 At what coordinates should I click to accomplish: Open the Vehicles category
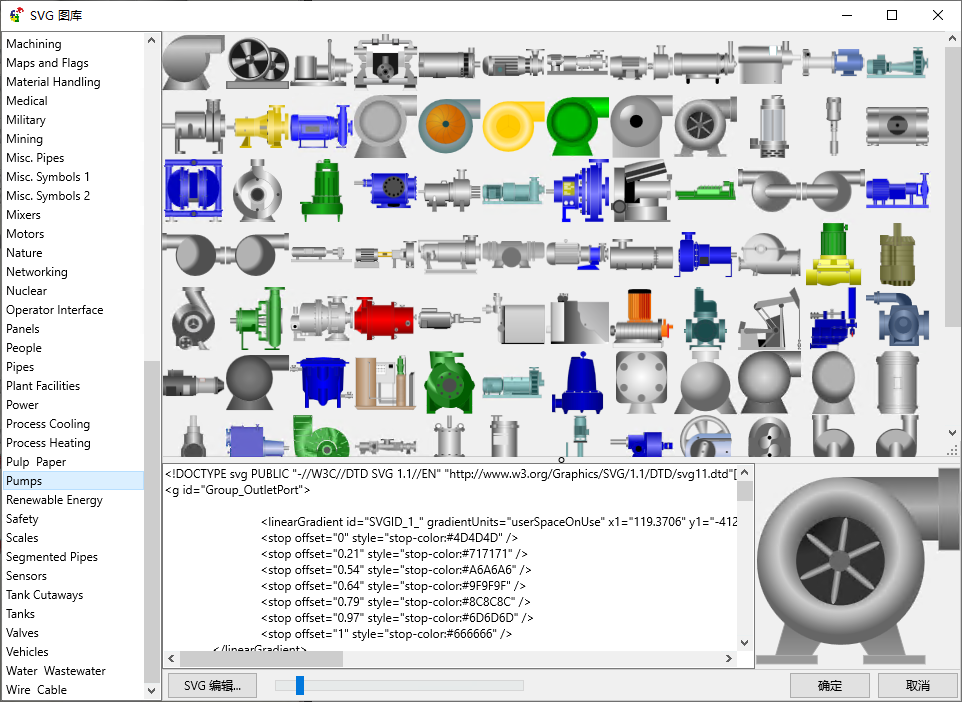click(27, 653)
